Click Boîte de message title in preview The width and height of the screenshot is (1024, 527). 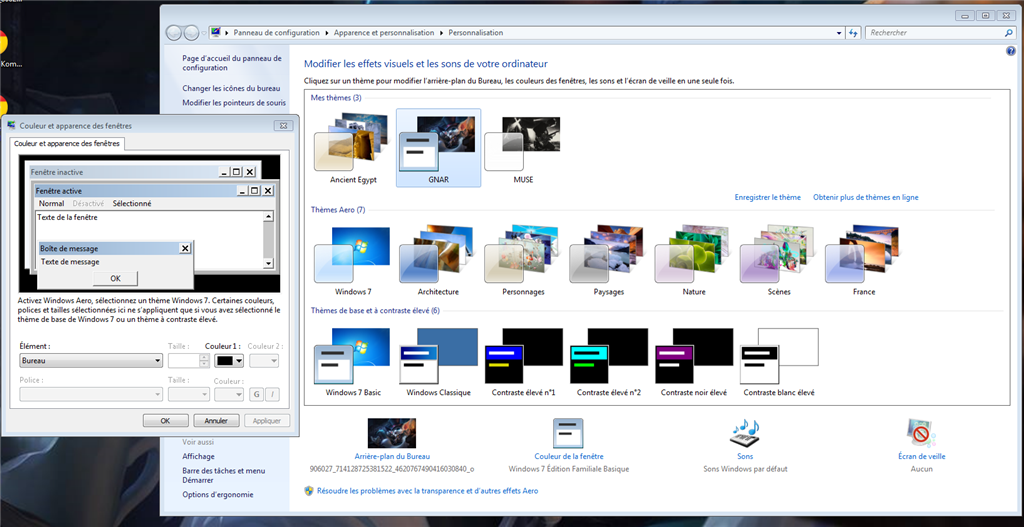(69, 249)
